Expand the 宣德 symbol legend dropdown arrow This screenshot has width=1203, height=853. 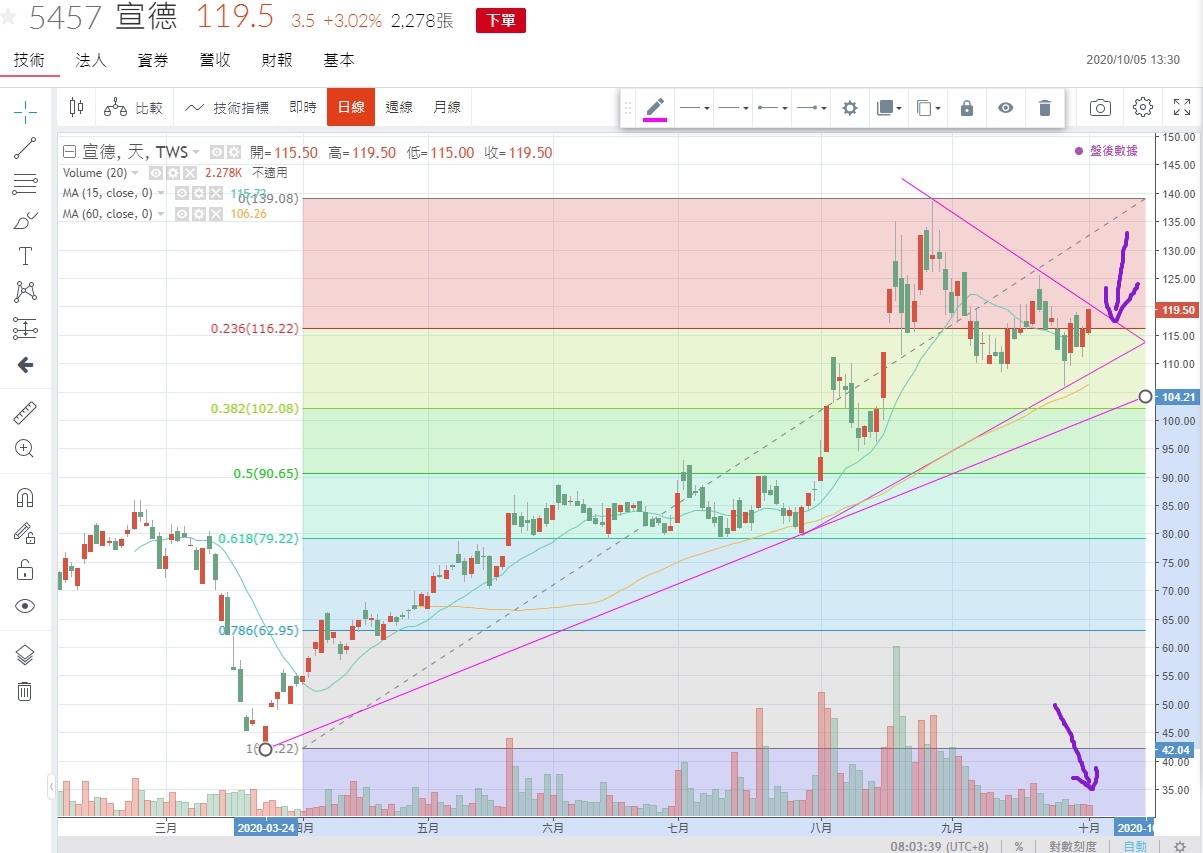point(196,152)
